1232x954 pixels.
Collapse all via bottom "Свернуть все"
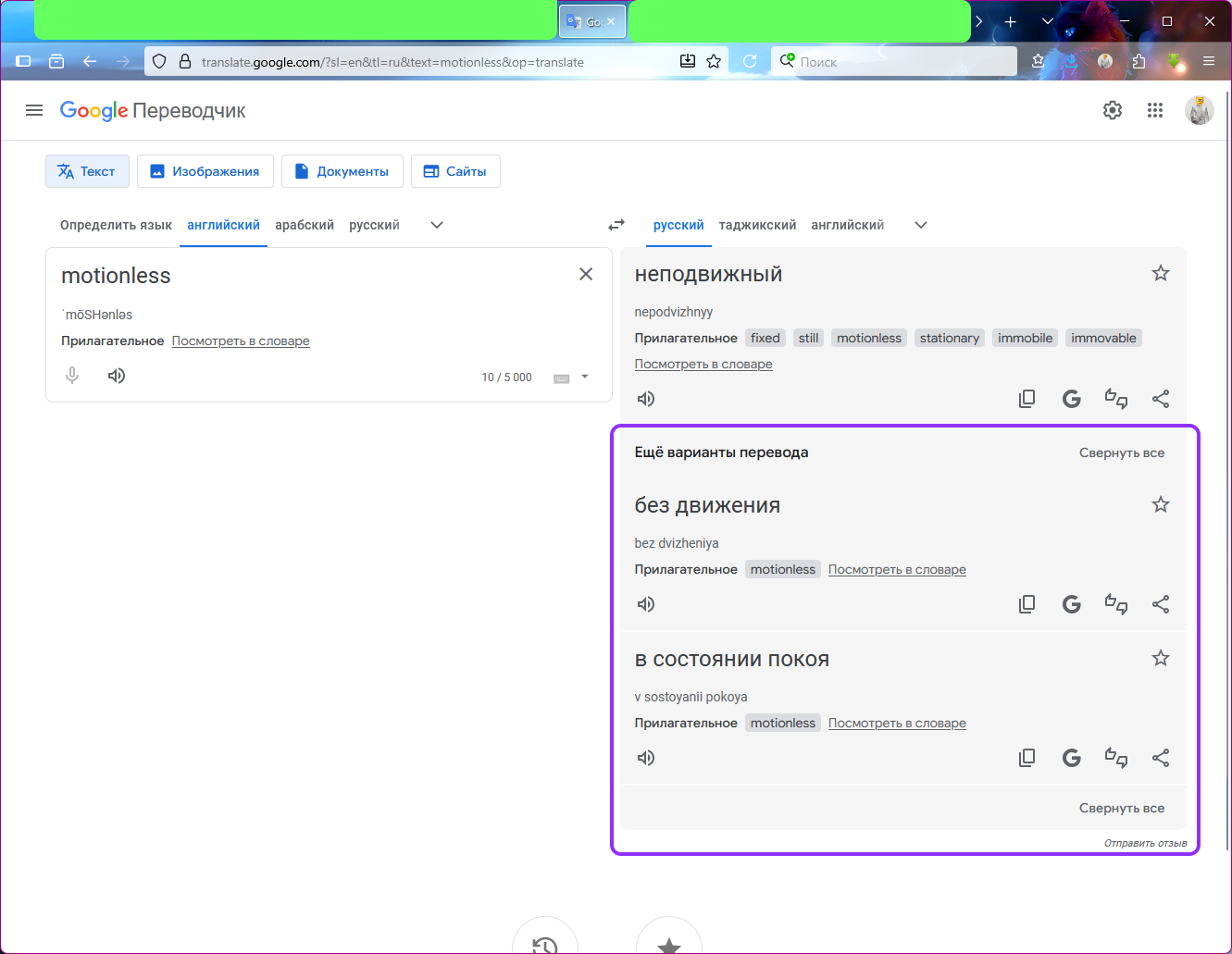coord(1122,809)
